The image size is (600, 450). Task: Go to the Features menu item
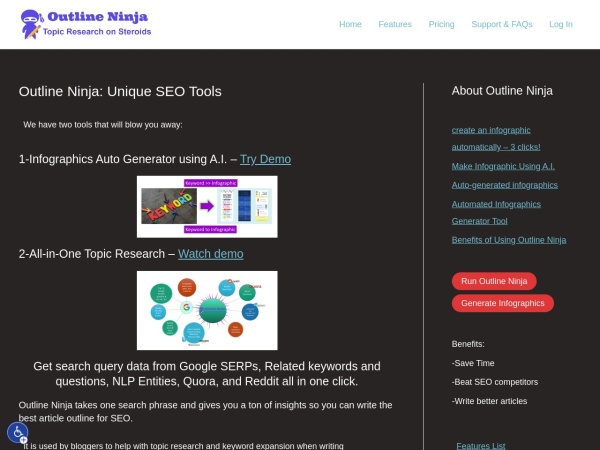pyautogui.click(x=395, y=24)
